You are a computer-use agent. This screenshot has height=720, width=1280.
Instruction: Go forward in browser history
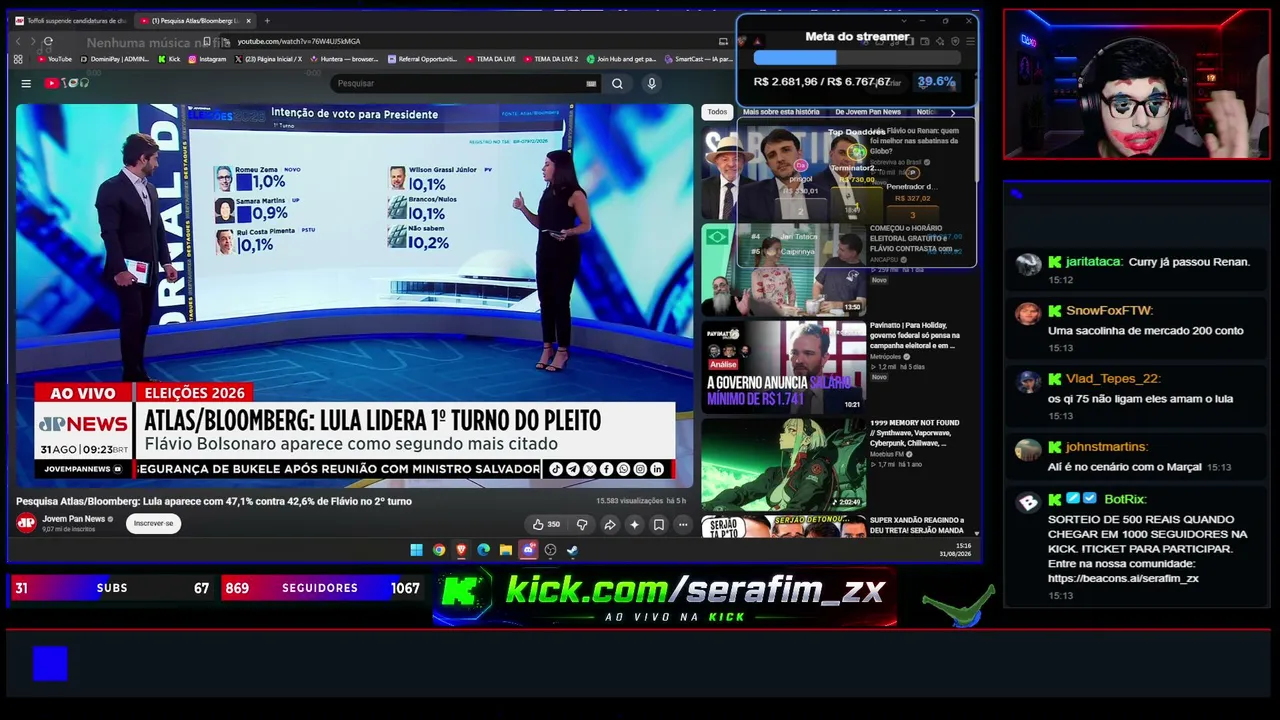click(x=32, y=41)
